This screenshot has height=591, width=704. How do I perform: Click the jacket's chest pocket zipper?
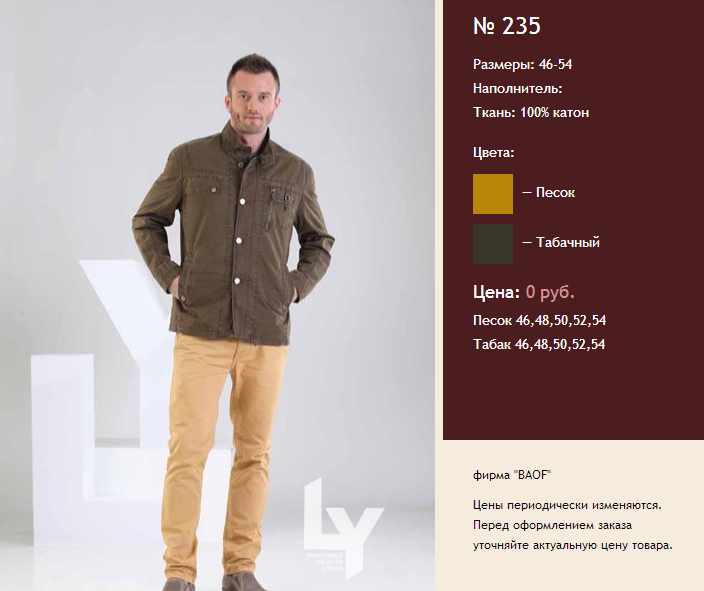[x=271, y=209]
